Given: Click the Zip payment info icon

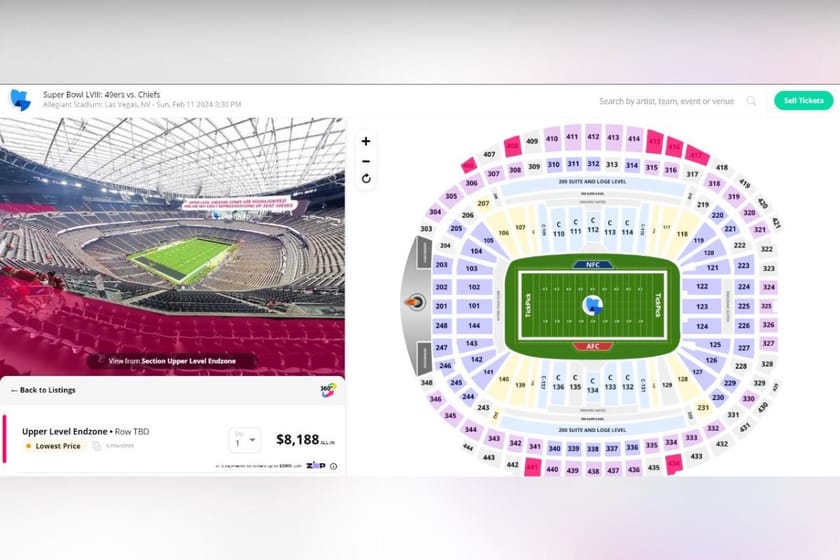Looking at the screenshot, I should (333, 465).
